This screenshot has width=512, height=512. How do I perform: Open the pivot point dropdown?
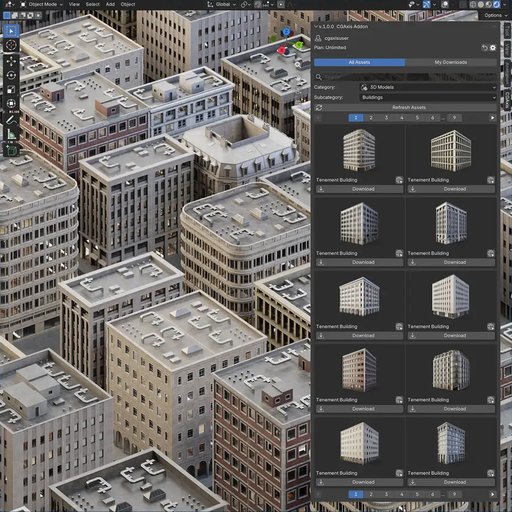click(x=247, y=4)
